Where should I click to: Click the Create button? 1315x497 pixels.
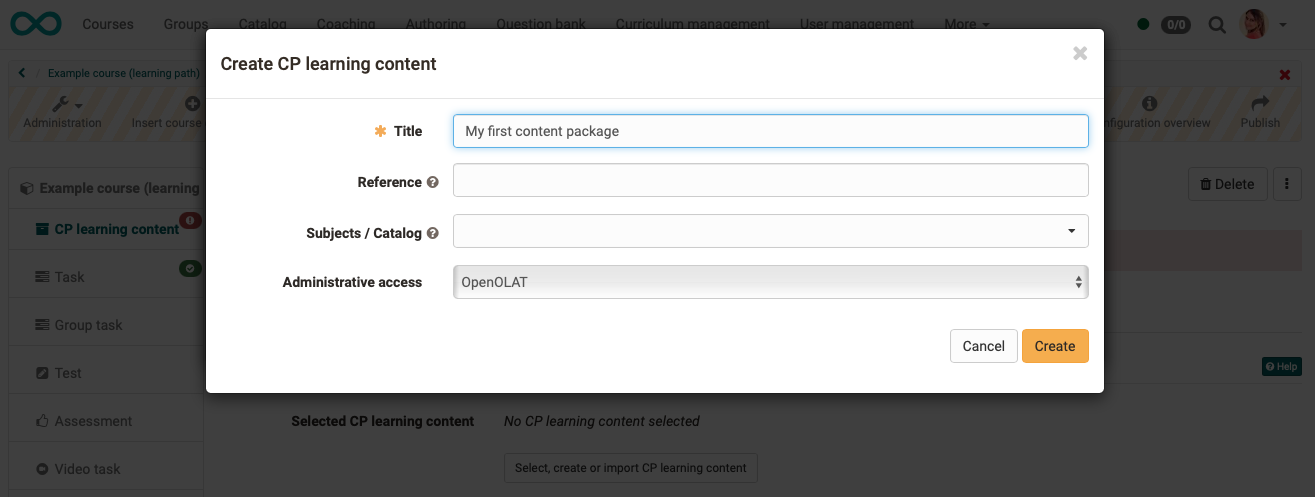[x=1055, y=346]
